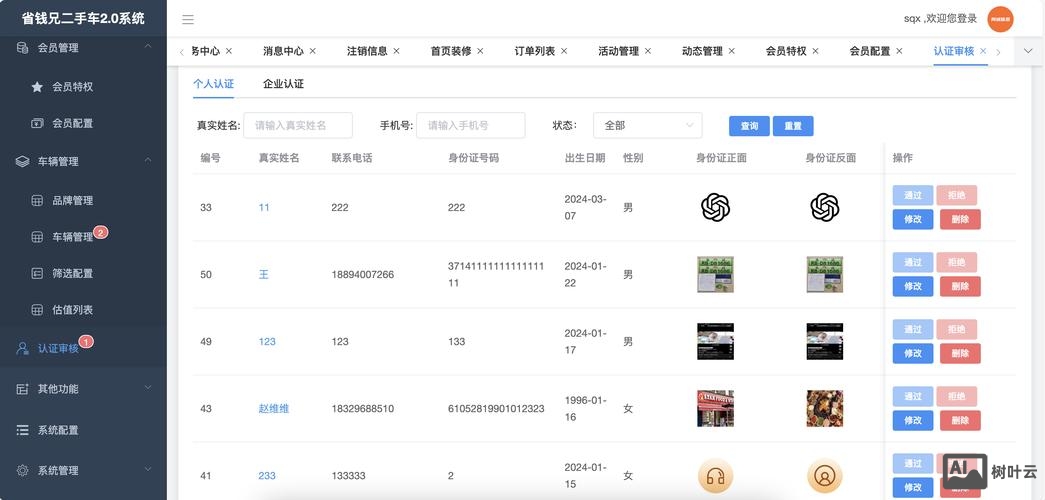Collapse the 车辆管理 sidebar group
Image resolution: width=1045 pixels, height=500 pixels.
pos(148,160)
